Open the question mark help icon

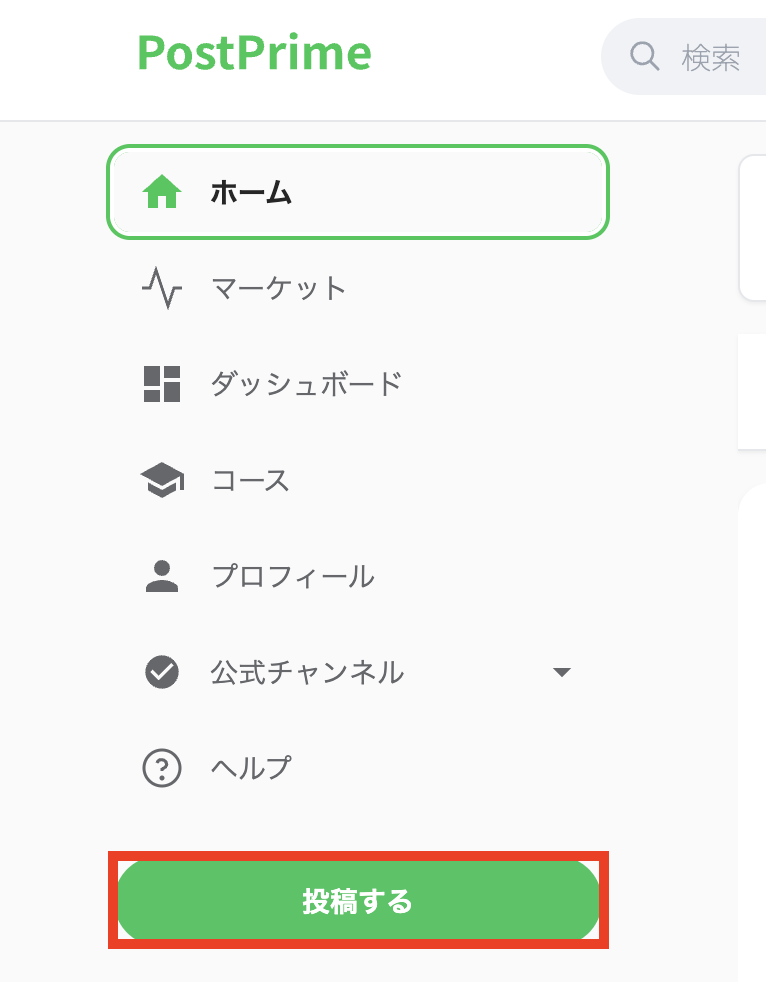pyautogui.click(x=162, y=767)
